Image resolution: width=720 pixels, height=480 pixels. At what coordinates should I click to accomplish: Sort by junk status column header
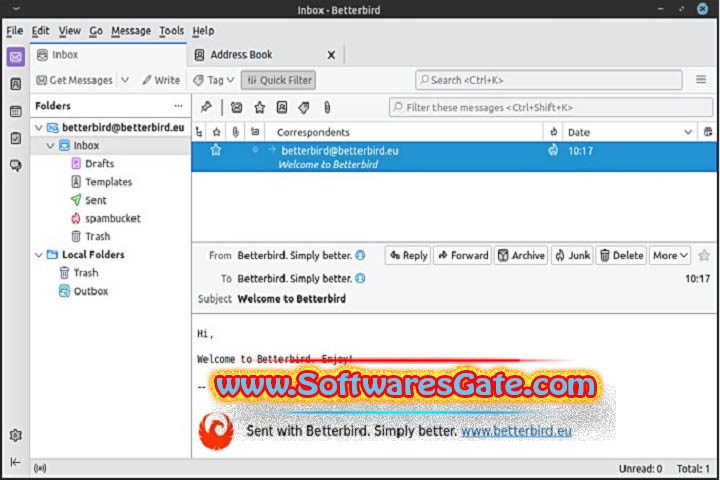[x=553, y=132]
